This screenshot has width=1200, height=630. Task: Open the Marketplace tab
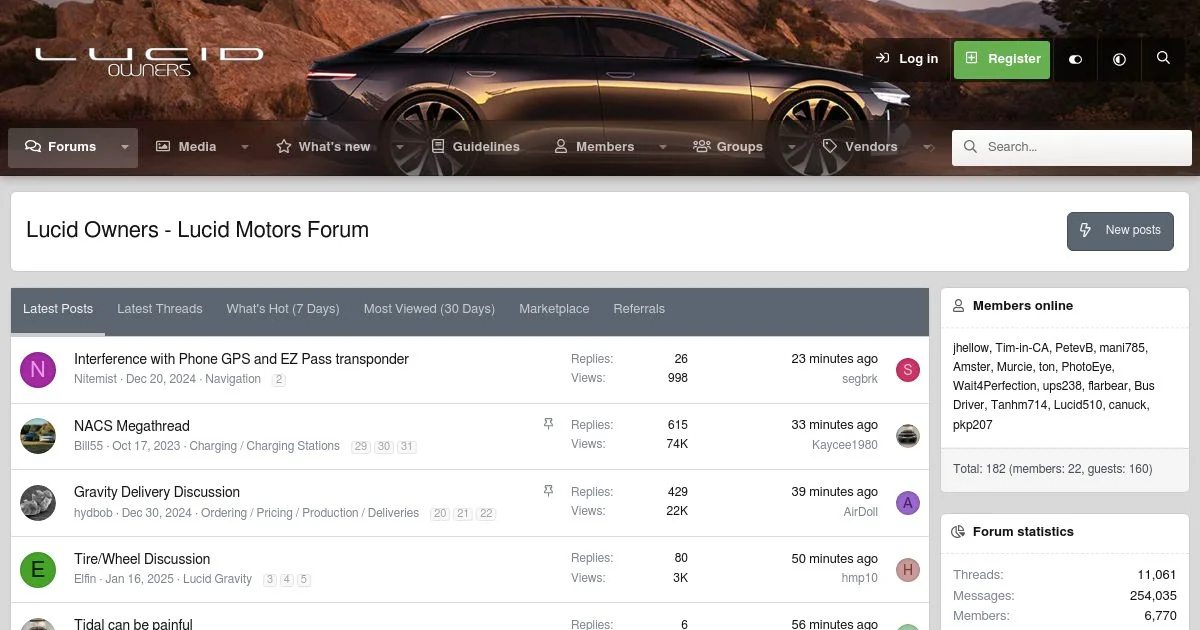554,309
